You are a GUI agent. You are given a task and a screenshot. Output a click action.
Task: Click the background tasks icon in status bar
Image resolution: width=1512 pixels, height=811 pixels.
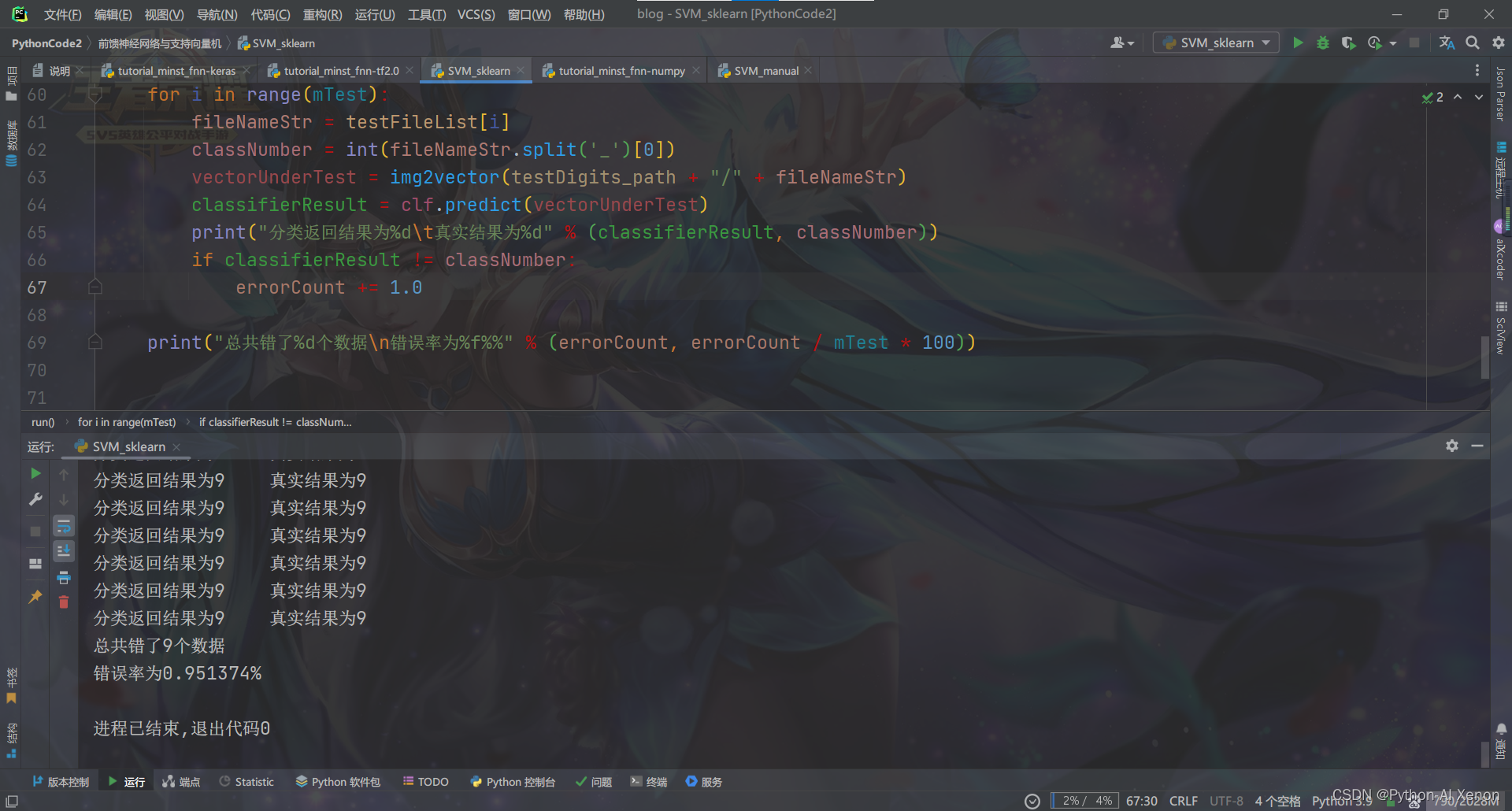[x=1032, y=802]
